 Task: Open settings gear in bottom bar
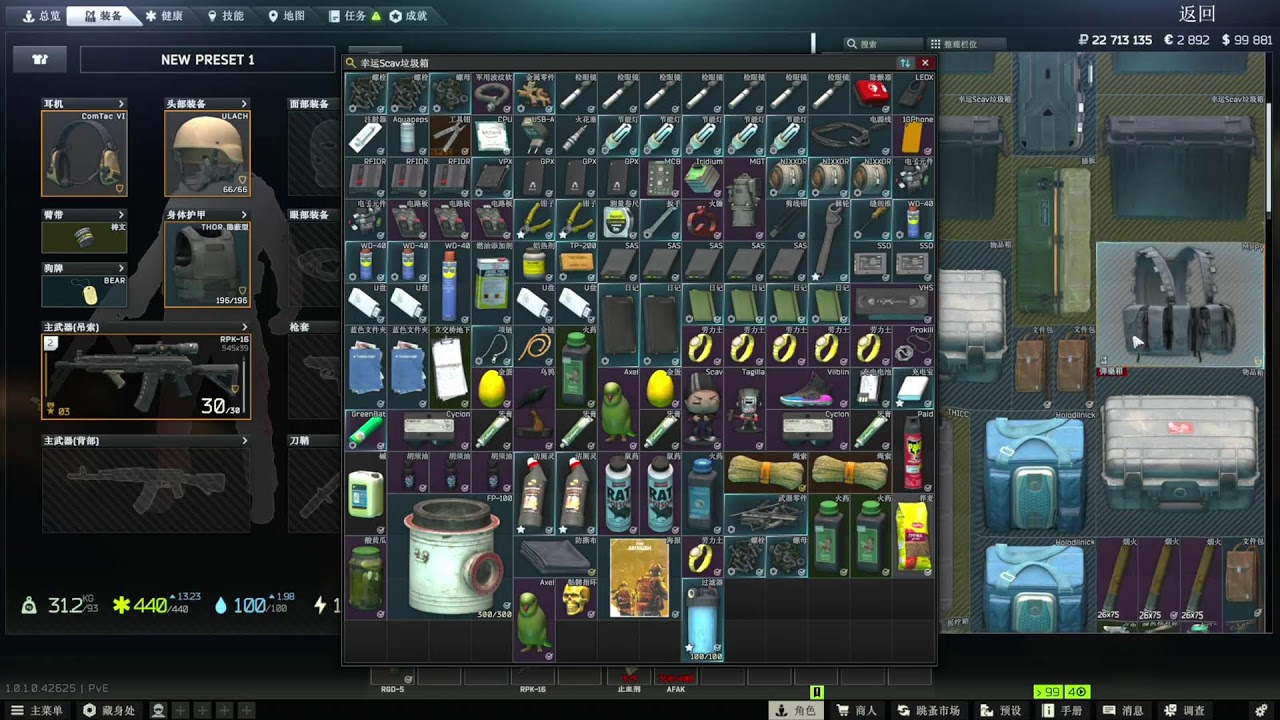(1261, 710)
